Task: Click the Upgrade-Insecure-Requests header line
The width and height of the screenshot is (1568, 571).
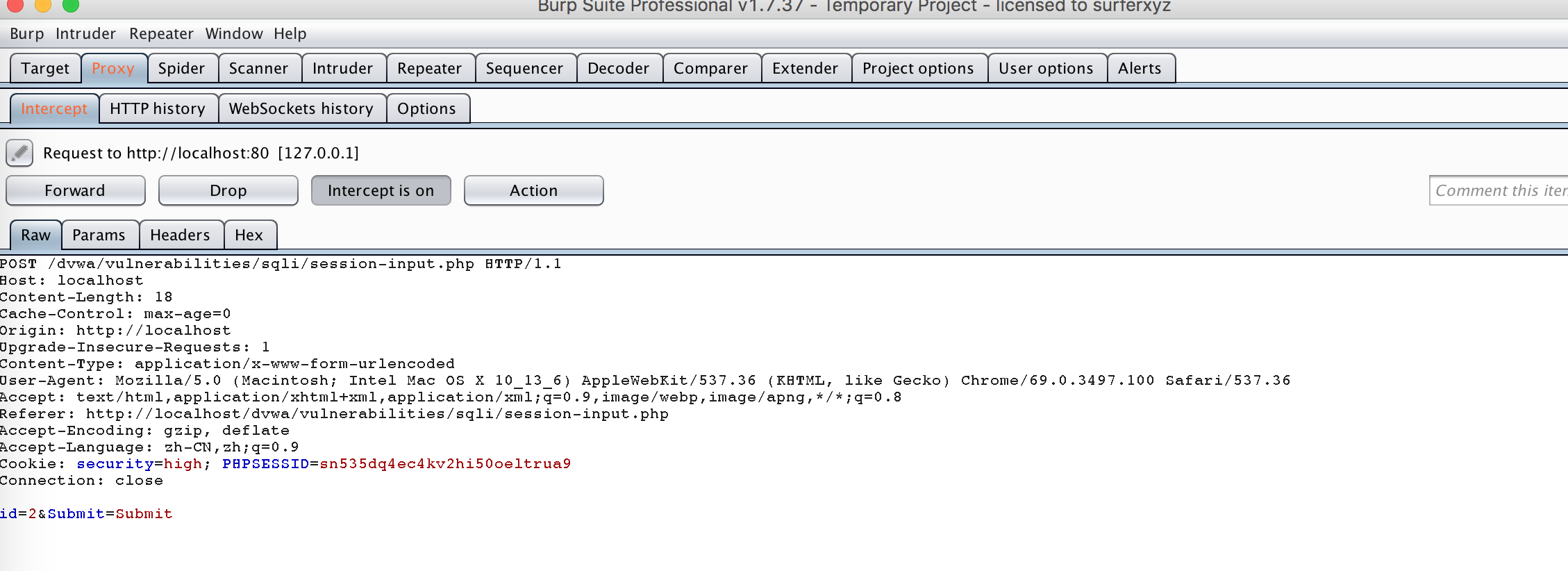Action: (135, 347)
